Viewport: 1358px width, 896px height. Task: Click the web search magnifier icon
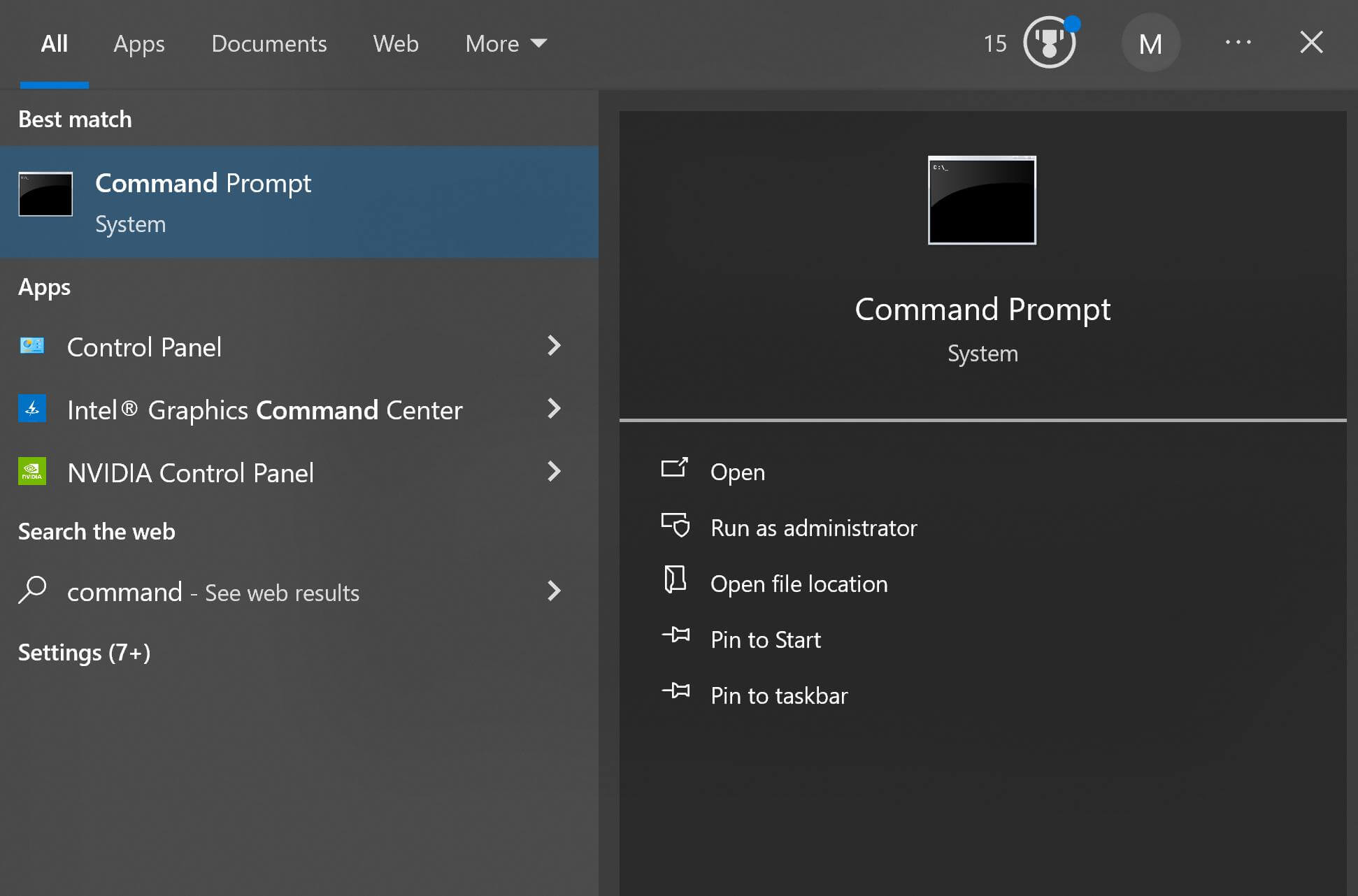[32, 591]
